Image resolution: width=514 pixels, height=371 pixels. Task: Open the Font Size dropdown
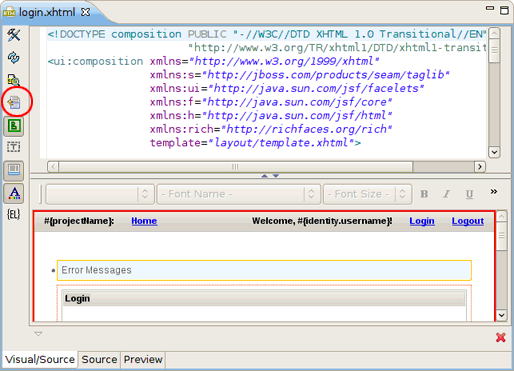click(368, 194)
